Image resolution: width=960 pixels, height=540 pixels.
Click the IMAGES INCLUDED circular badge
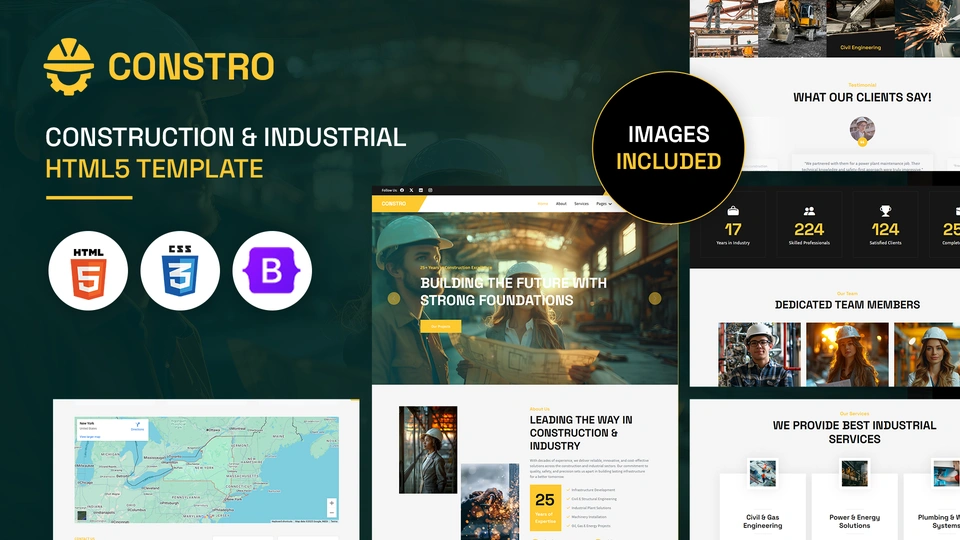tap(668, 148)
